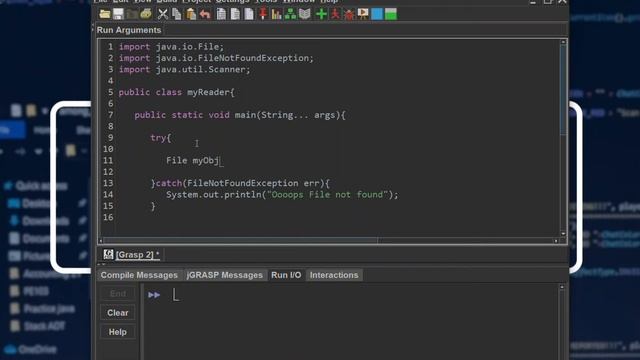Click the Run Arguments label
640x360 pixels.
(x=129, y=30)
